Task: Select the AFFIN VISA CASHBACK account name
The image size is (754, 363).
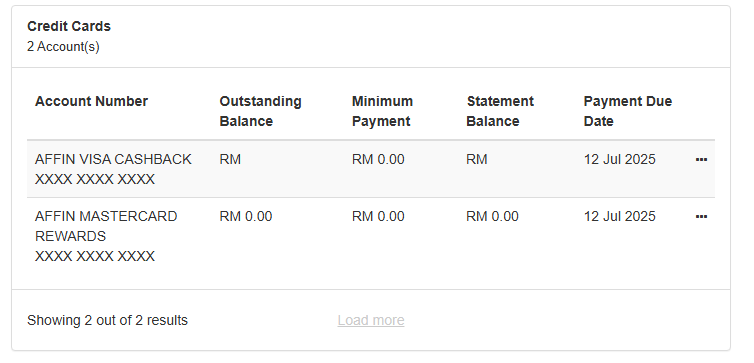Action: (x=113, y=159)
